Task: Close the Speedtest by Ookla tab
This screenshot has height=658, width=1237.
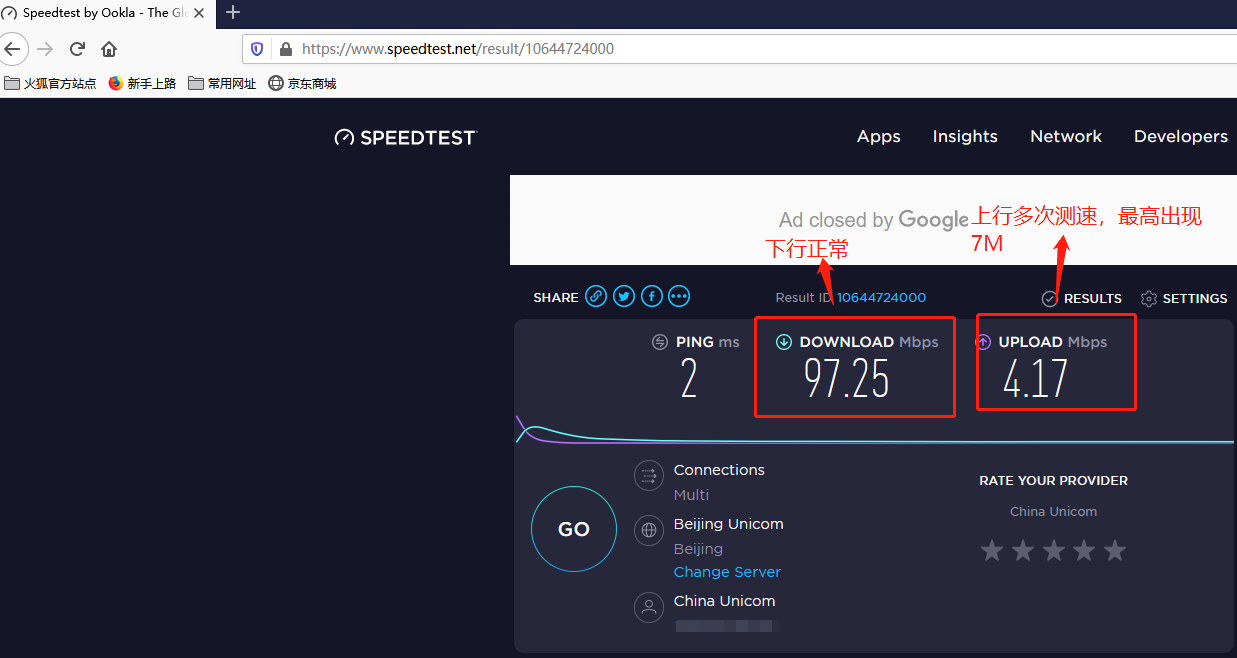Action: (199, 13)
